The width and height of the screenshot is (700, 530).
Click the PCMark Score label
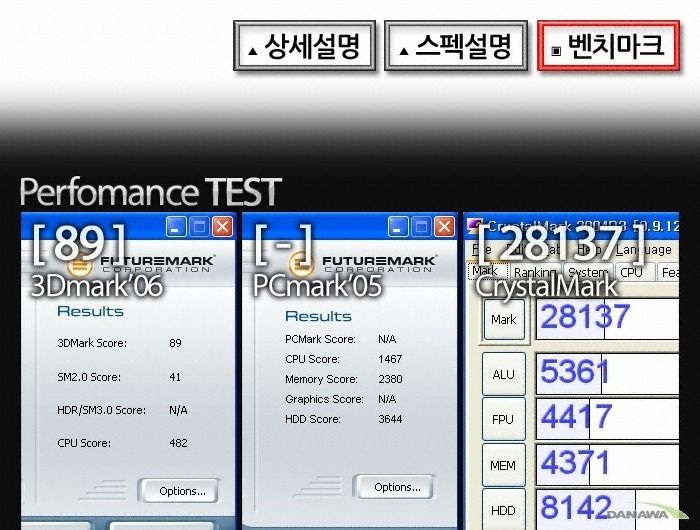coord(320,339)
